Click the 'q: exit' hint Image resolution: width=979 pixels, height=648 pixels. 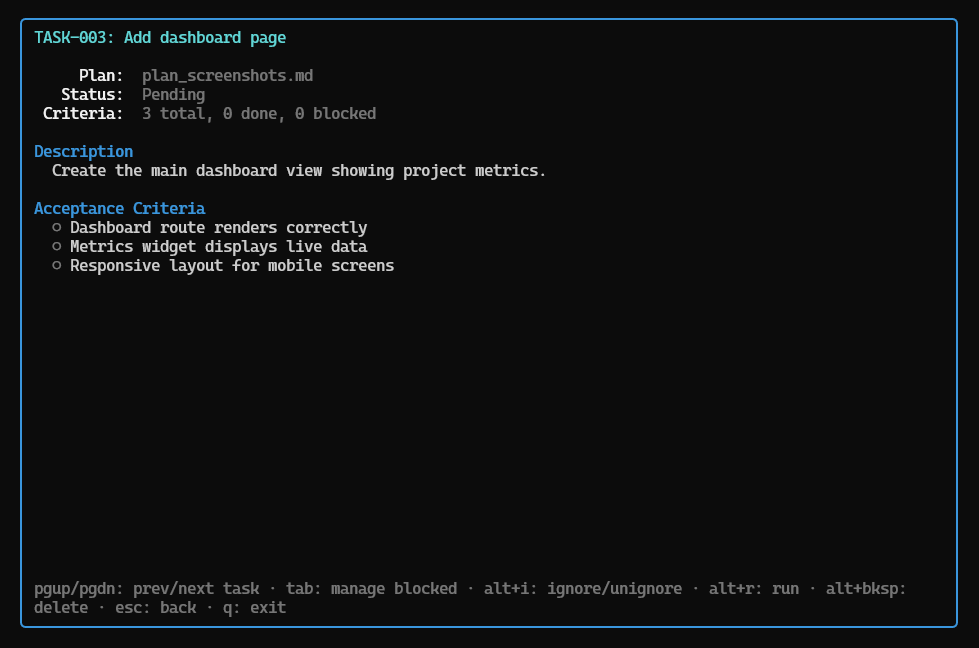coord(254,607)
